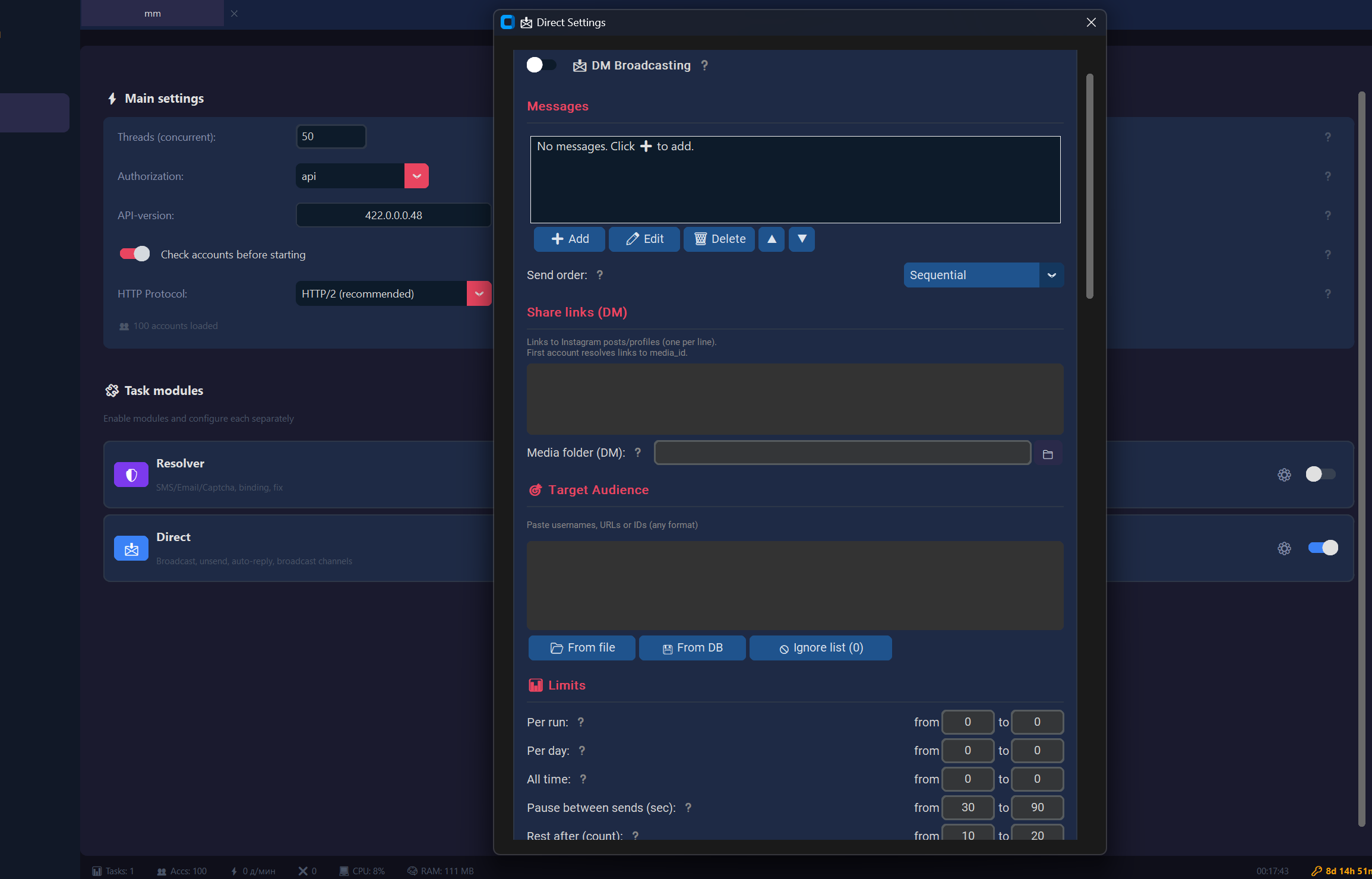Move message down with the down arrow
The height and width of the screenshot is (879, 1372).
(802, 239)
